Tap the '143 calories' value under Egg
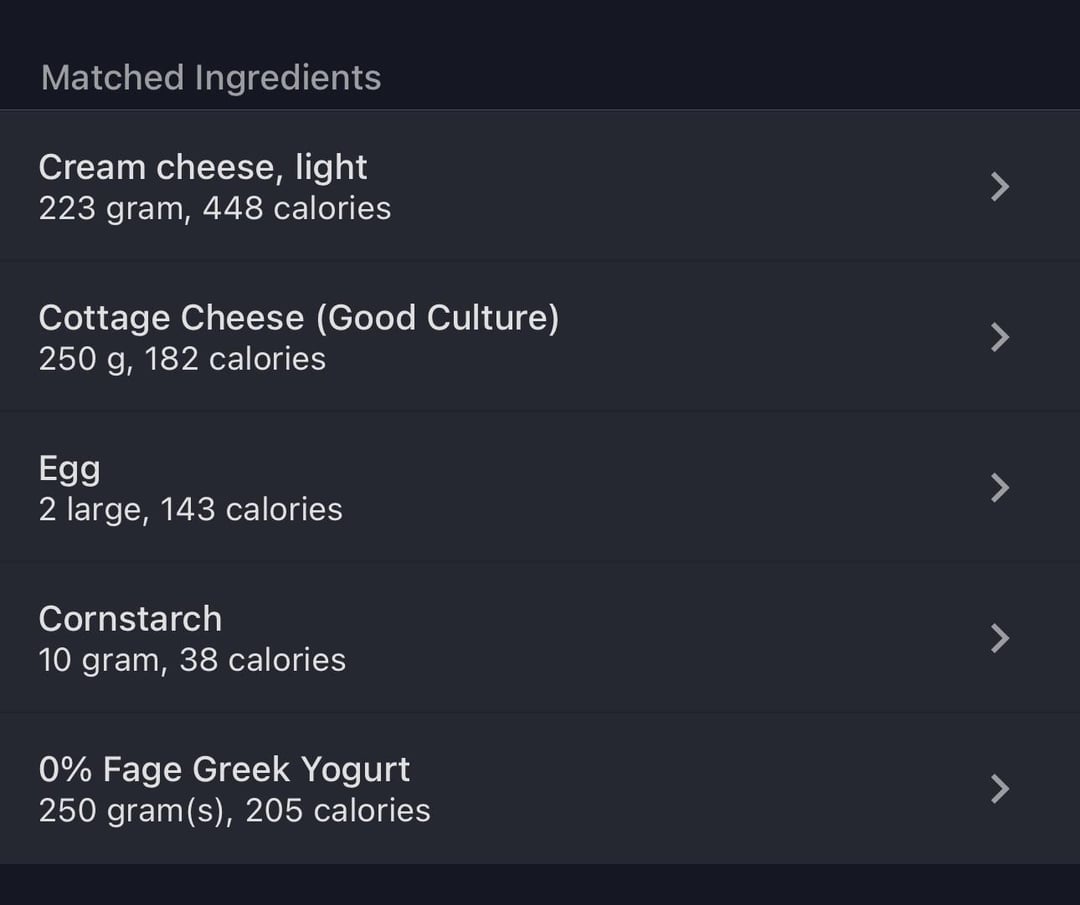 click(x=251, y=510)
